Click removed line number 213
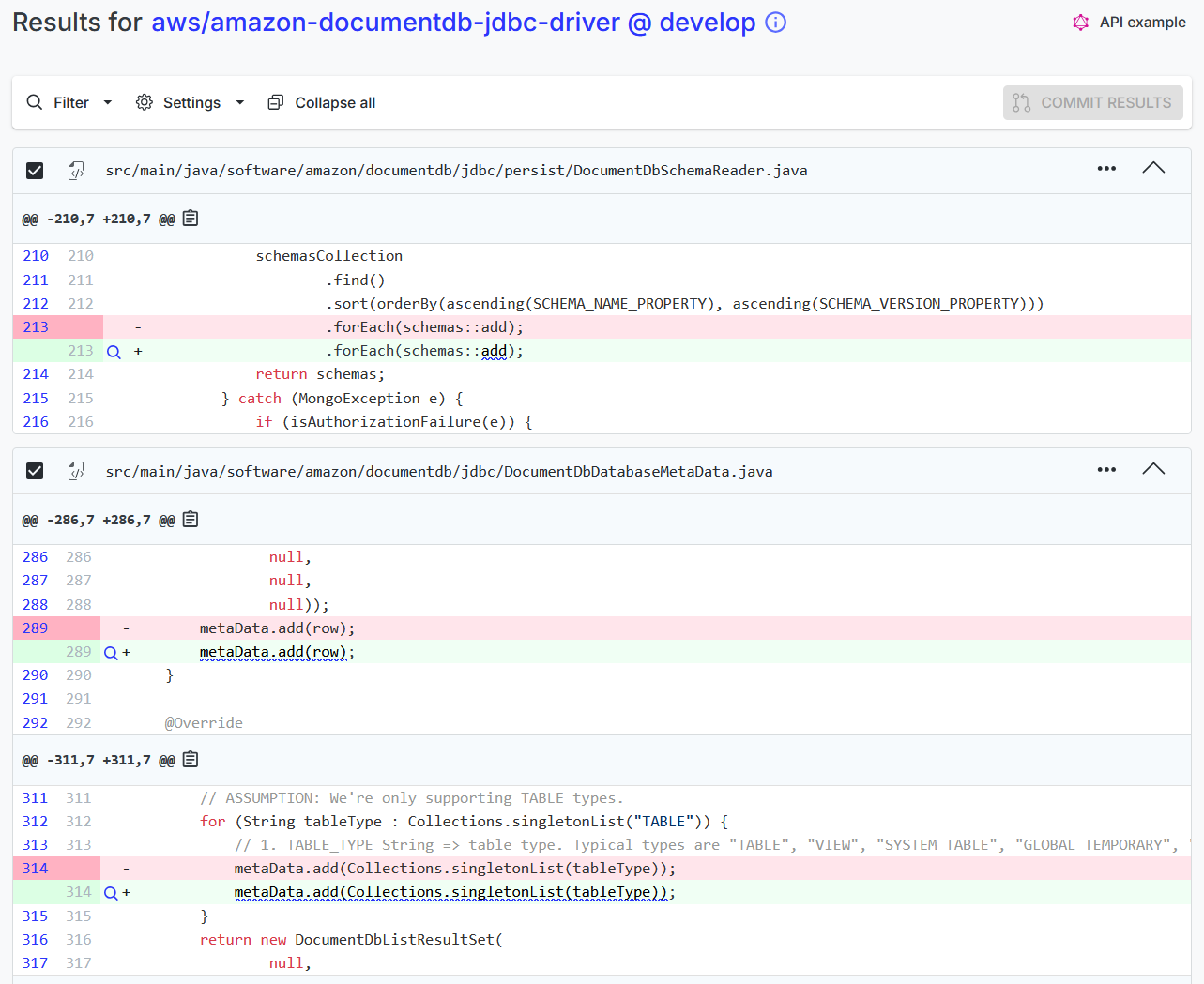Image resolution: width=1204 pixels, height=984 pixels. [x=36, y=327]
